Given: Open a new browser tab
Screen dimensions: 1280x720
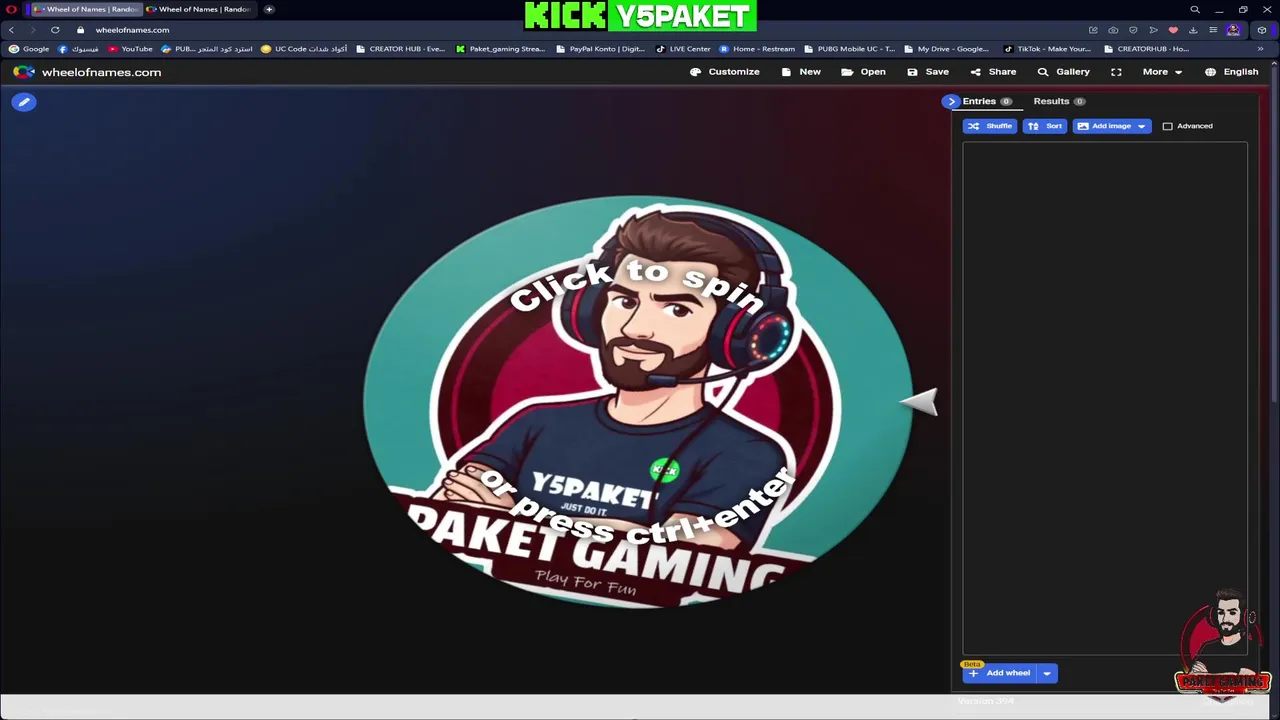Looking at the screenshot, I should point(269,9).
